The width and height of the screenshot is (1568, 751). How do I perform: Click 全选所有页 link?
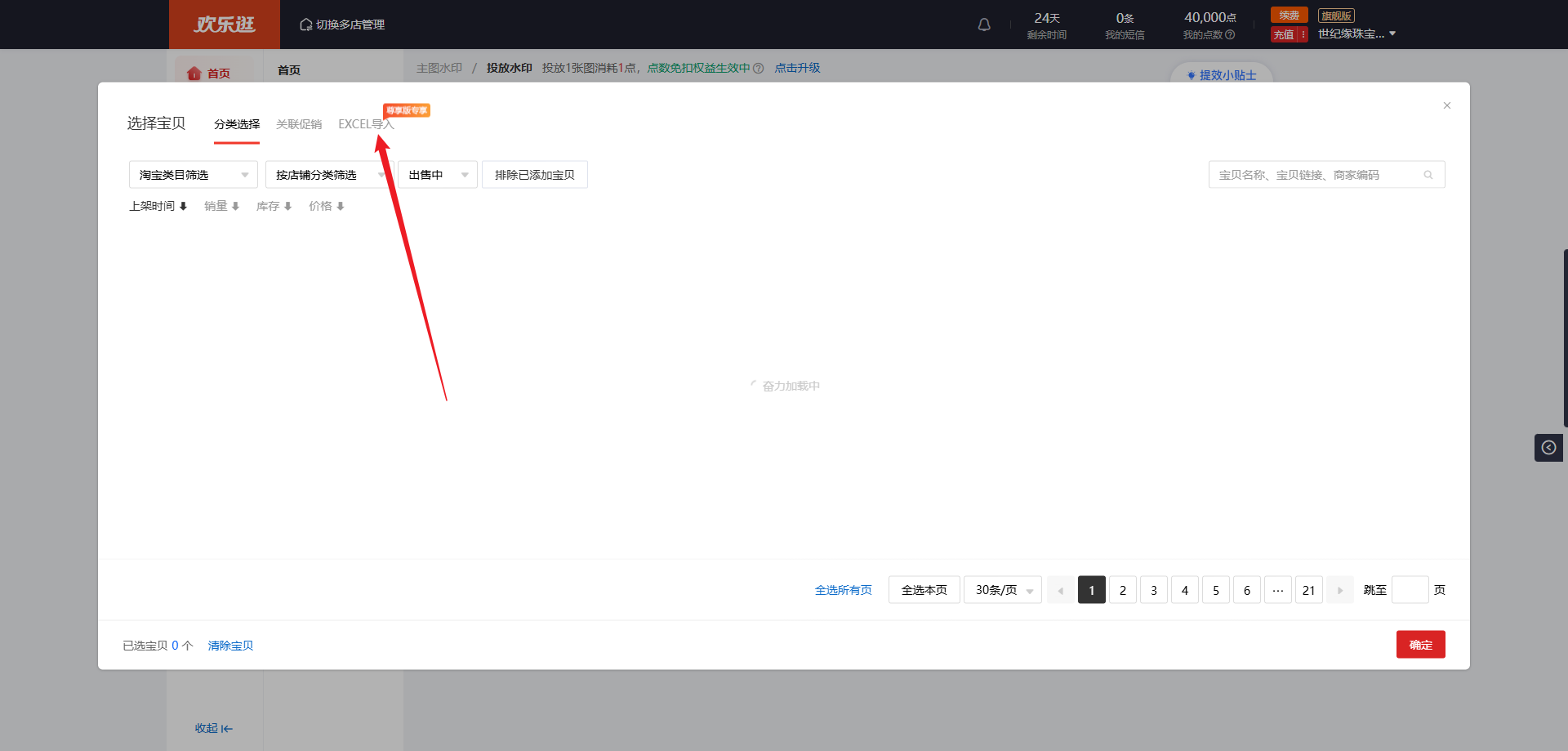(x=843, y=590)
